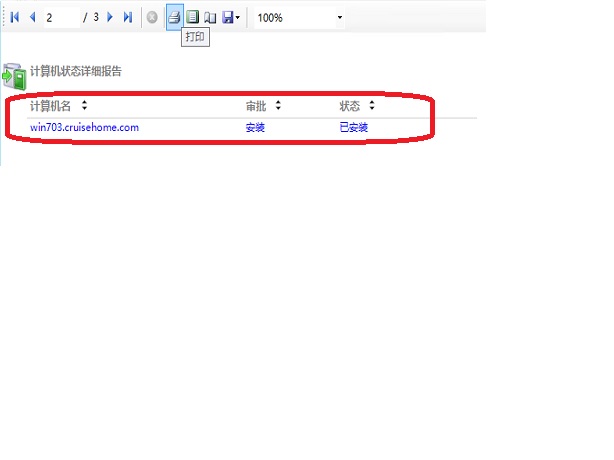Click the 安装 approval link

[x=255, y=128]
